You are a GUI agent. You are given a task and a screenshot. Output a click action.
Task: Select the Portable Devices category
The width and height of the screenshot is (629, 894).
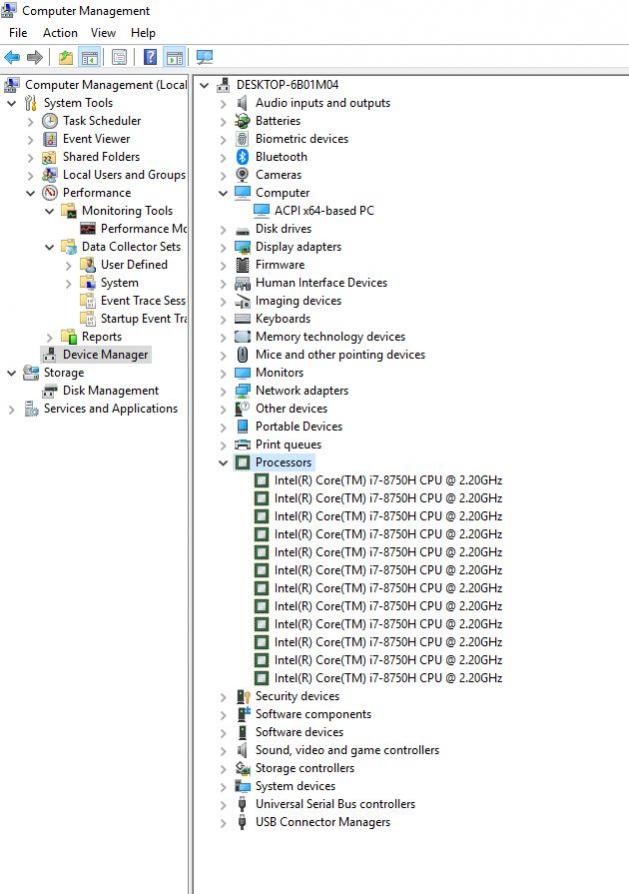pos(299,426)
